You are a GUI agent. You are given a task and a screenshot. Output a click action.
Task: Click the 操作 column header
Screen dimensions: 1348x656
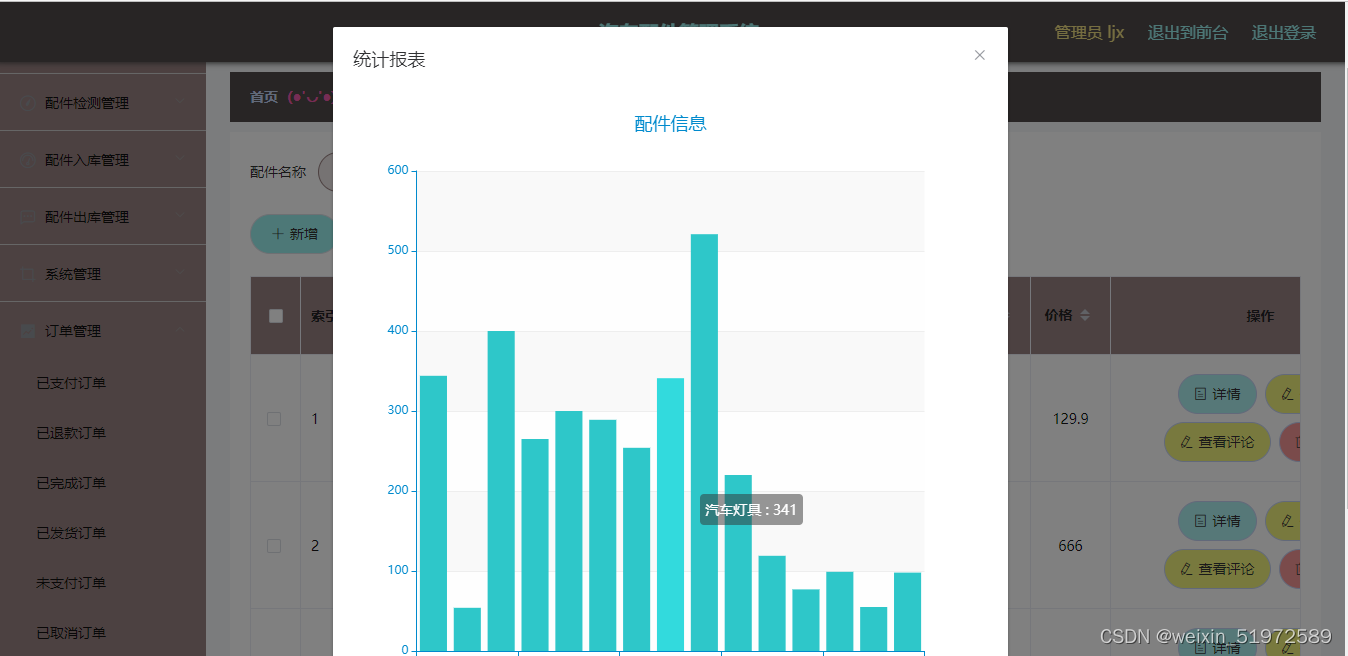click(x=1260, y=316)
